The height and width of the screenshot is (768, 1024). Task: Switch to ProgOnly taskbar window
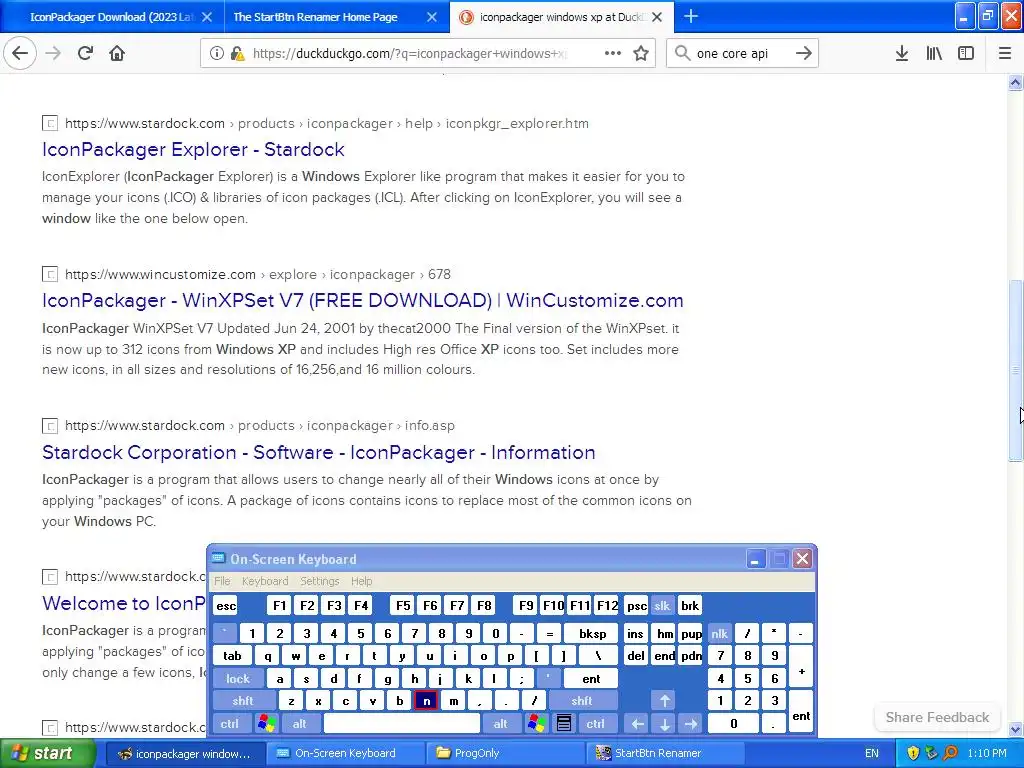pos(506,753)
